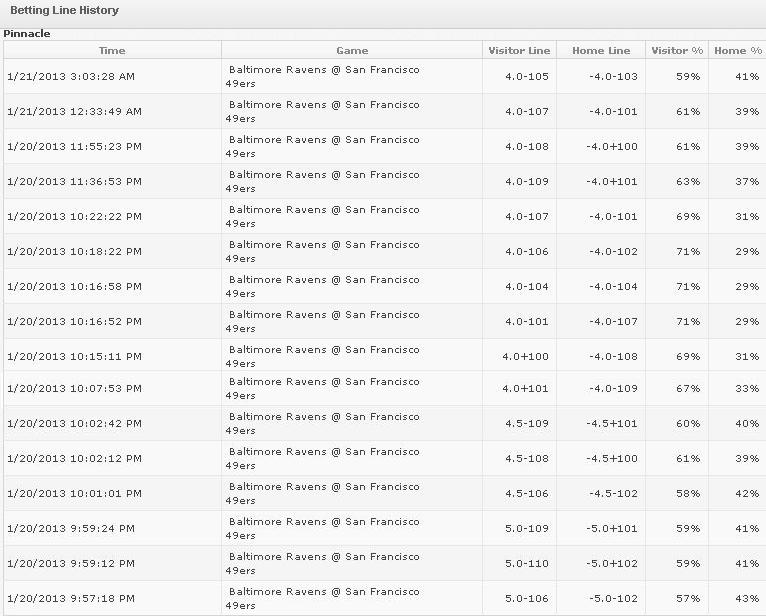Image resolution: width=766 pixels, height=616 pixels.
Task: Select timestamp 1/20/2013 10:22:22 PM
Action: pyautogui.click(x=74, y=216)
